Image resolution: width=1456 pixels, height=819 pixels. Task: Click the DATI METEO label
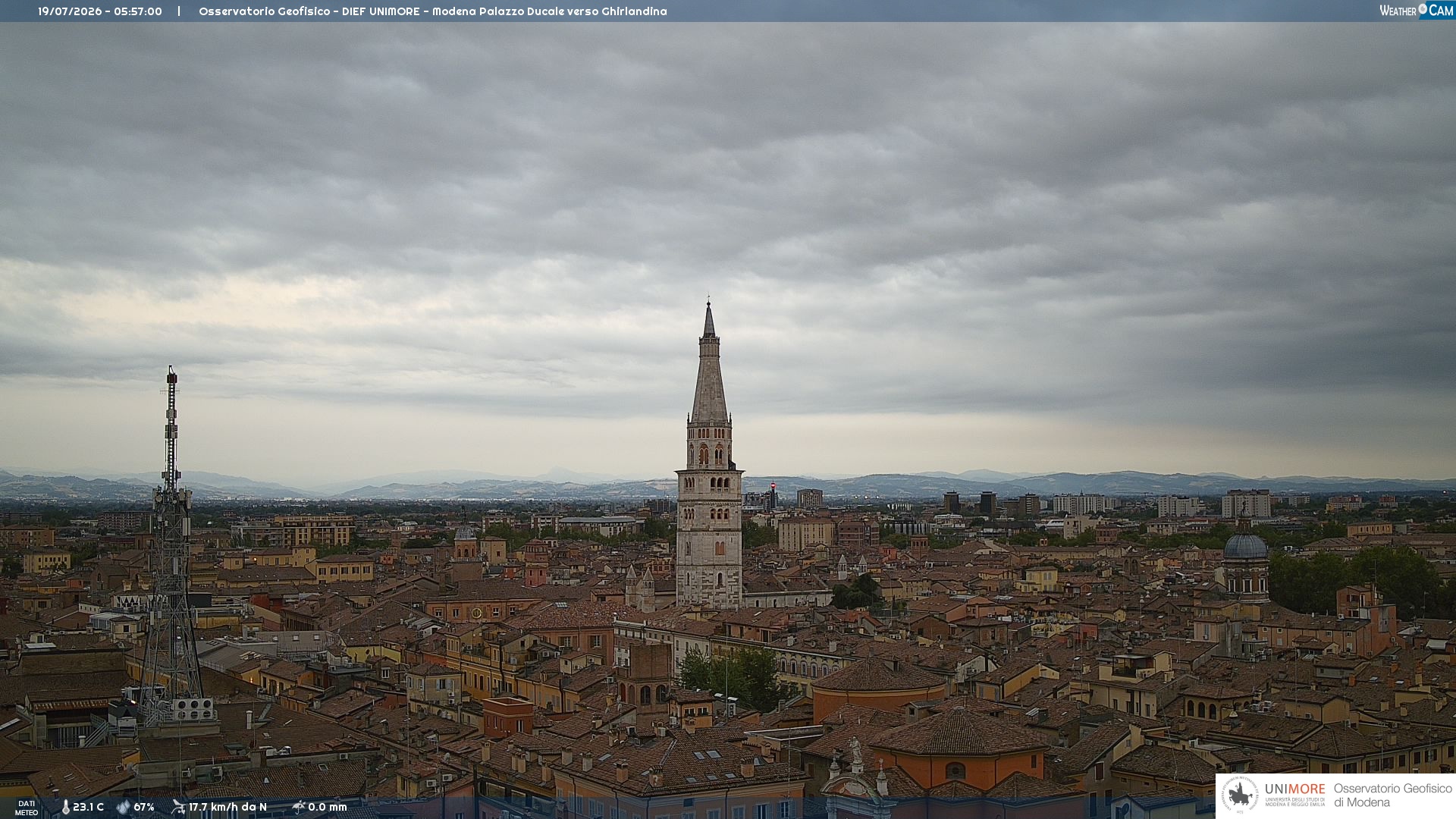tap(27, 808)
